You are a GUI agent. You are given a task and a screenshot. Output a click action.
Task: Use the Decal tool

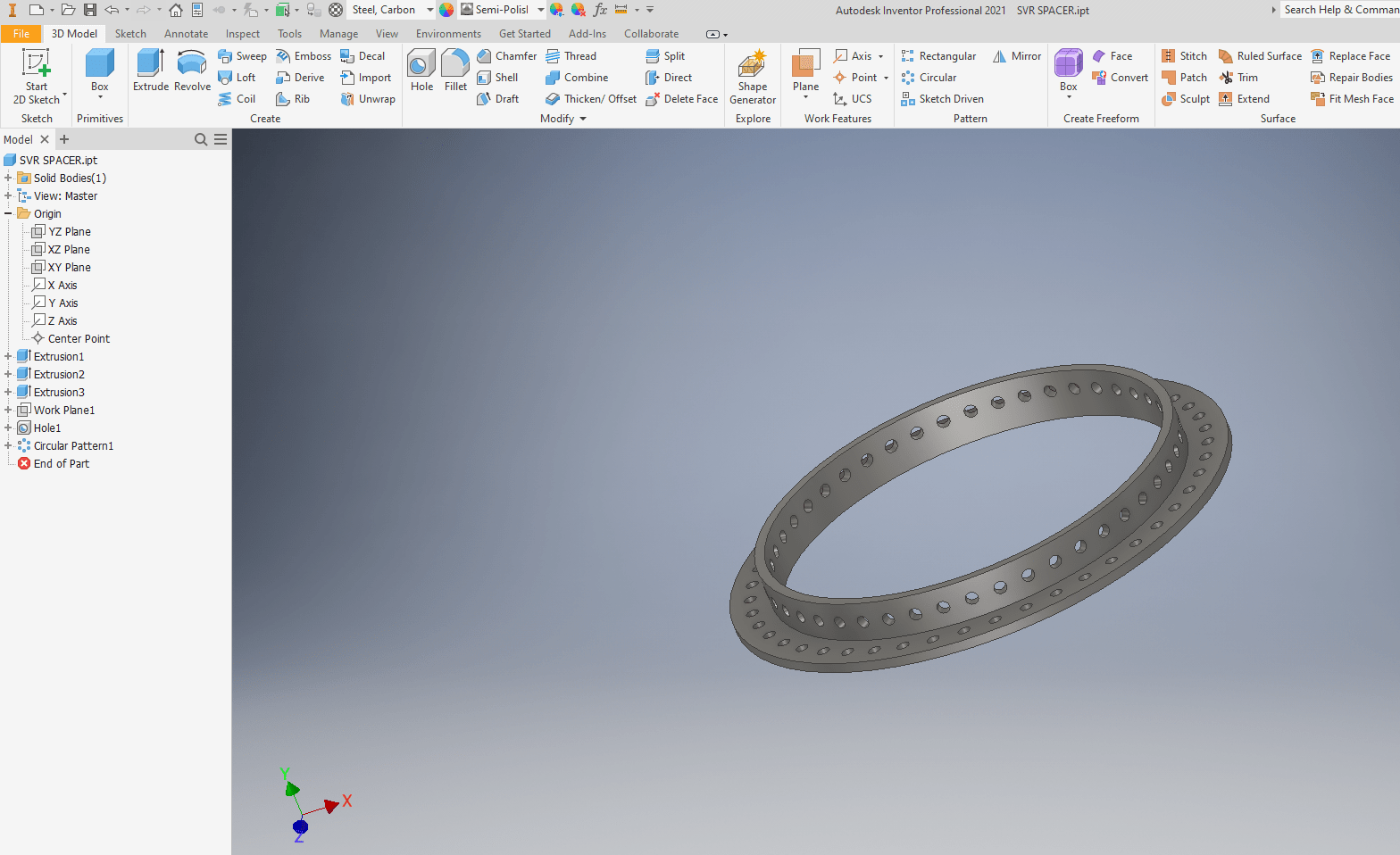tap(362, 56)
